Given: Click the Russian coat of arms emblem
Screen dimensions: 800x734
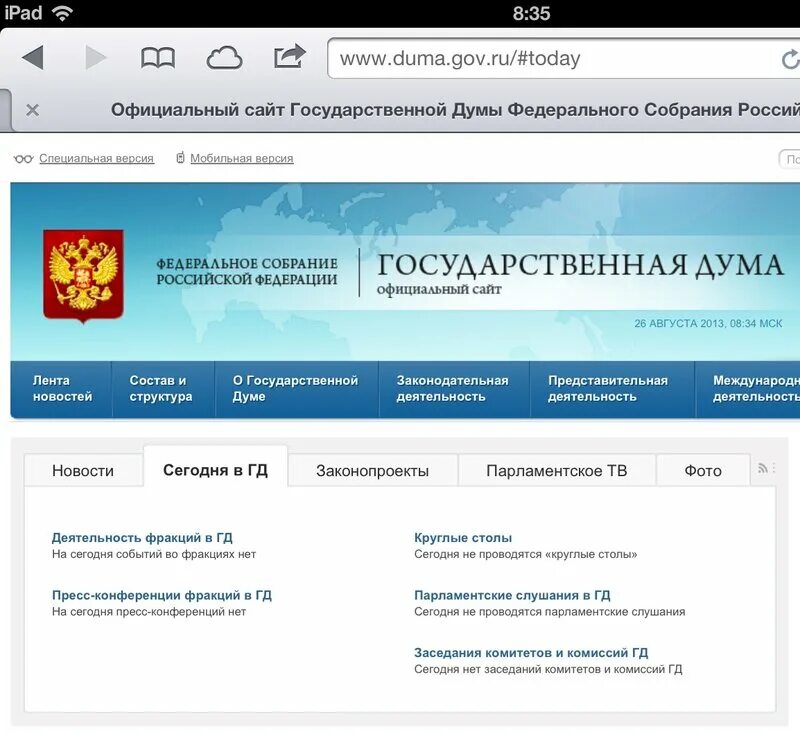Looking at the screenshot, I should click(x=83, y=276).
